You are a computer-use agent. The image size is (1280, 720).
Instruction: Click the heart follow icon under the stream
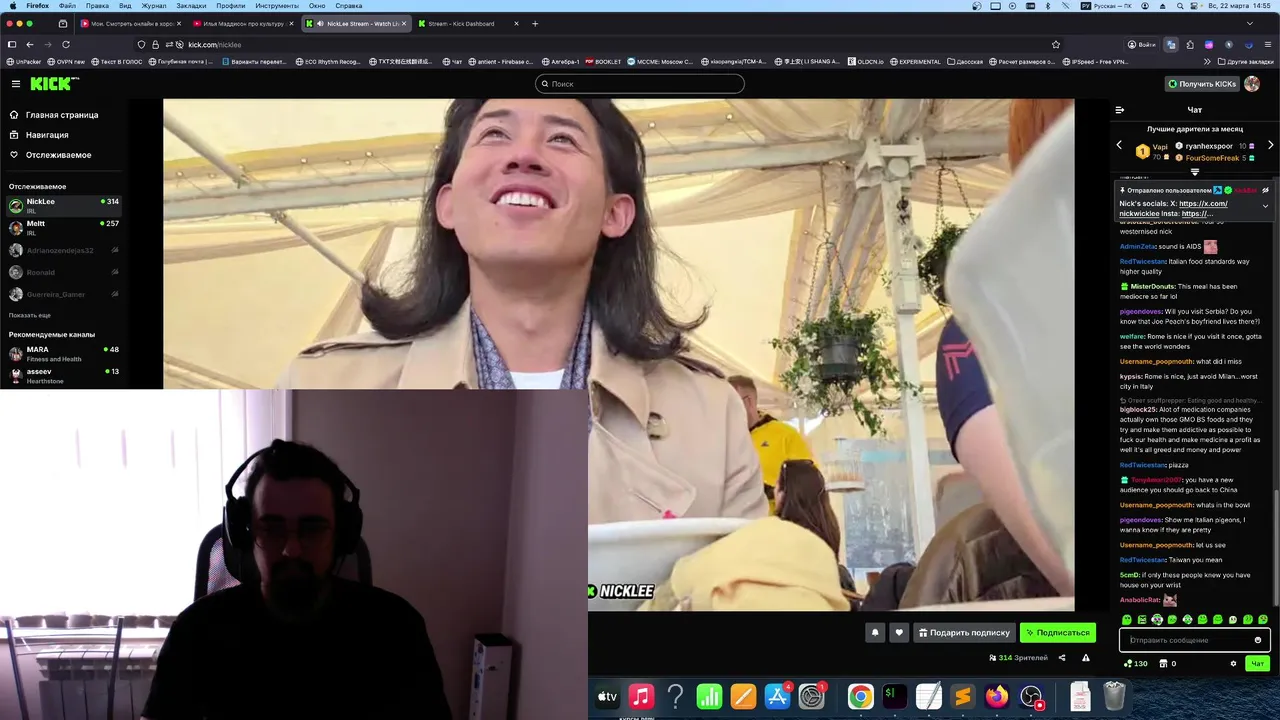(x=899, y=632)
